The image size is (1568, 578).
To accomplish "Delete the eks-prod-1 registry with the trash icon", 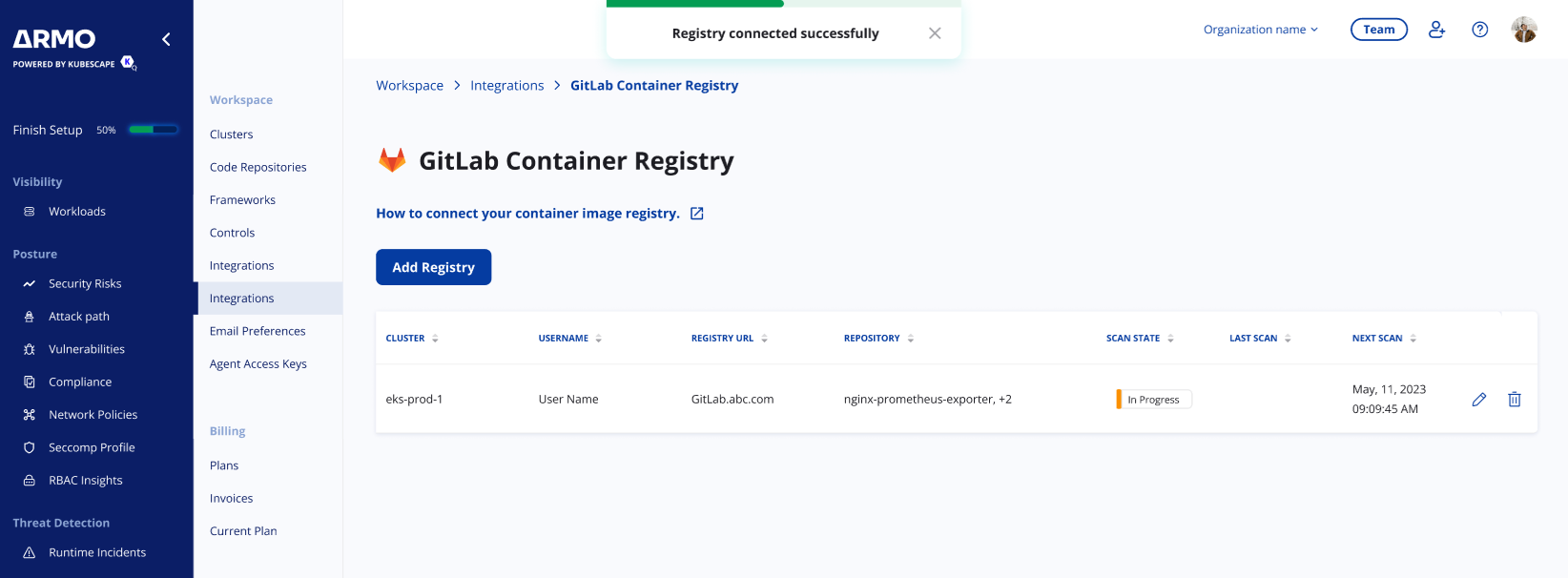I will [x=1515, y=400].
